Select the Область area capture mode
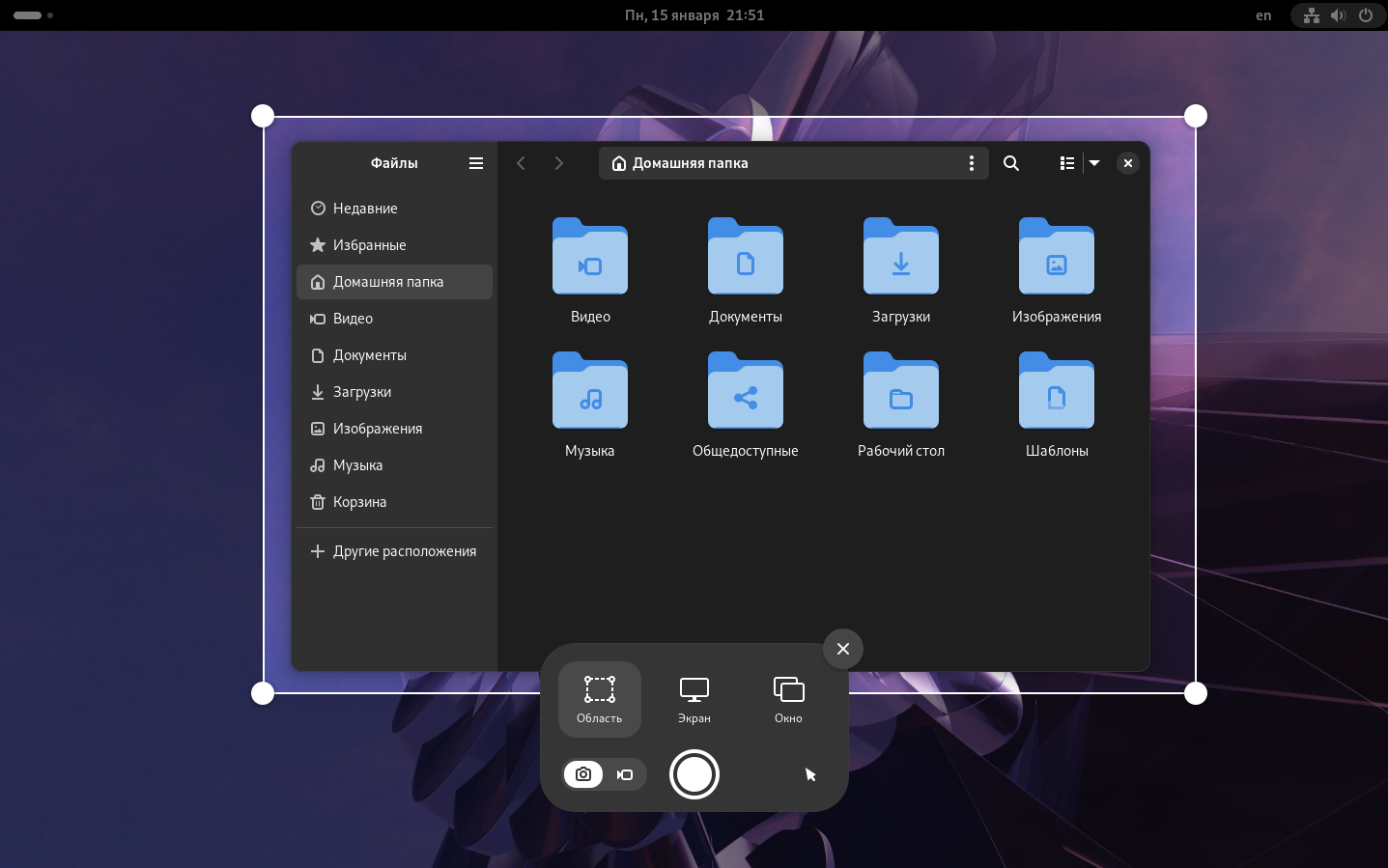This screenshot has width=1388, height=868. click(599, 699)
